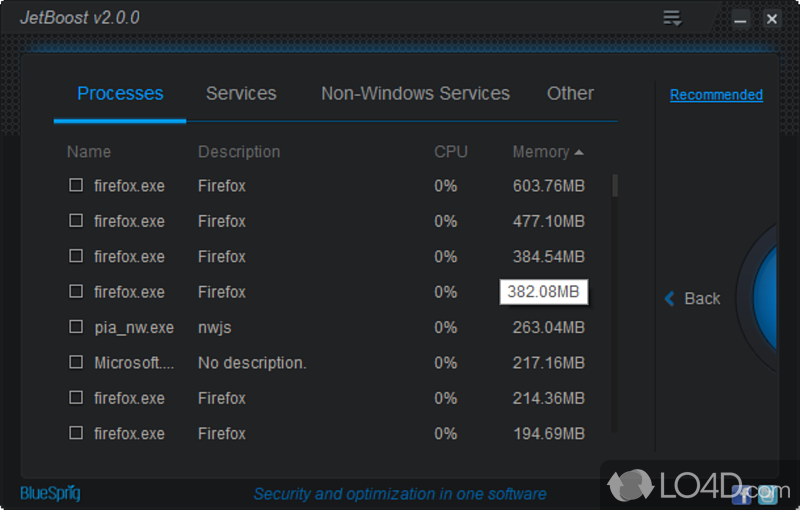Click the Facebook icon at bottom right
Viewport: 800px width, 510px height.
[x=742, y=493]
